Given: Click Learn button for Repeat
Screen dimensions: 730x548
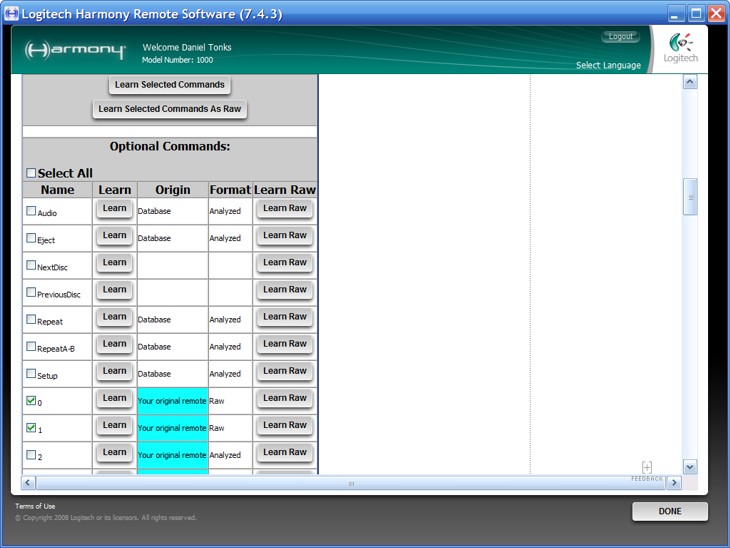Looking at the screenshot, I should pos(115,317).
